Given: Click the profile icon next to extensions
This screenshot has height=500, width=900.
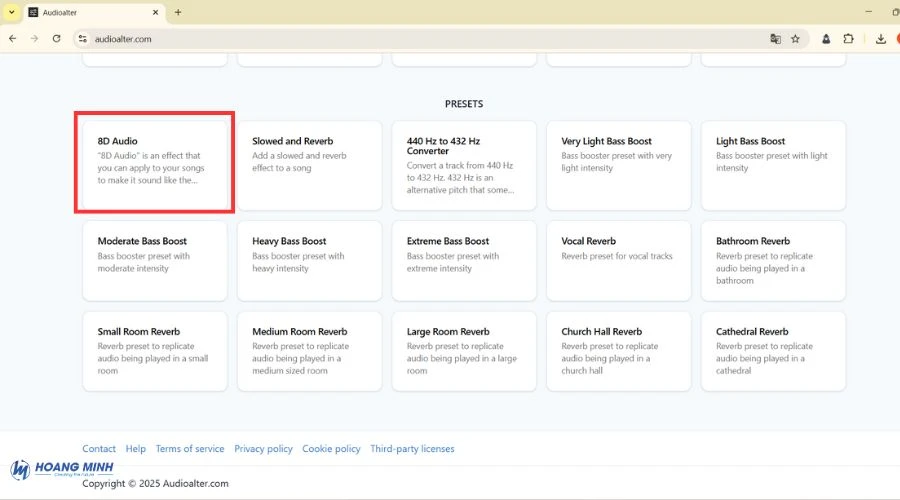Looking at the screenshot, I should [826, 39].
